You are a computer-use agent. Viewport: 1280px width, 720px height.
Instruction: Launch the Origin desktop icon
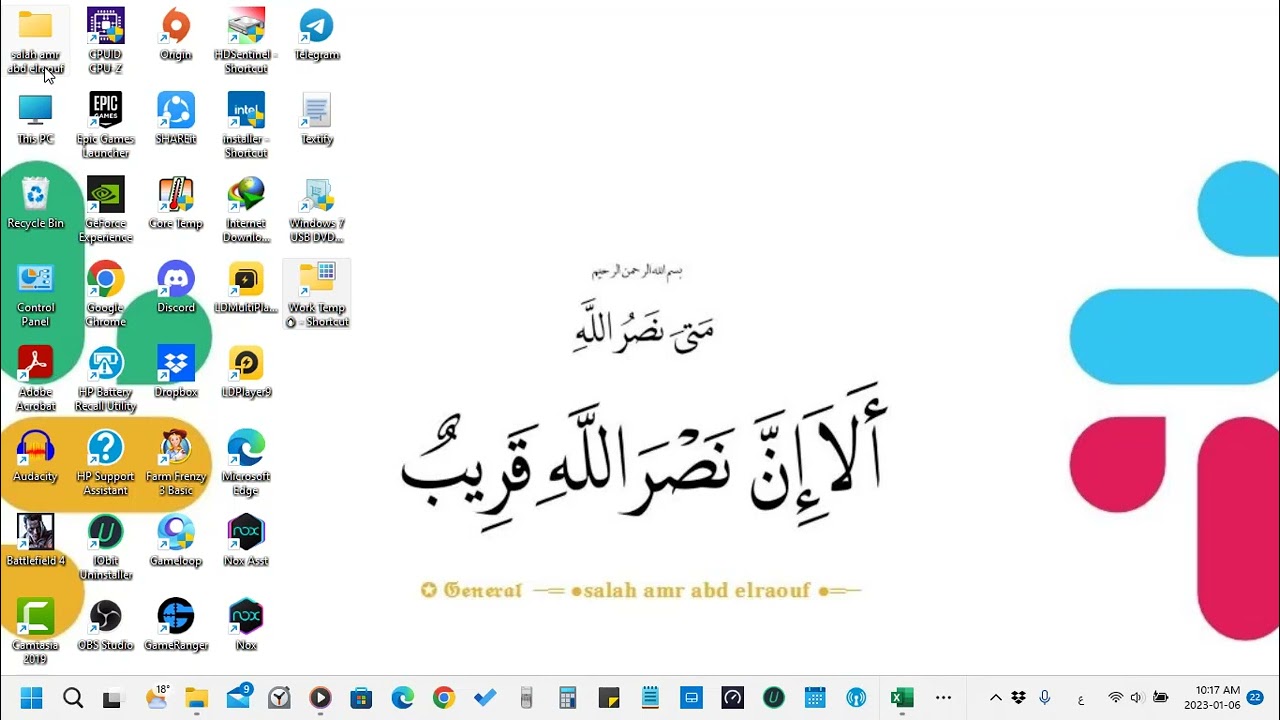click(176, 35)
